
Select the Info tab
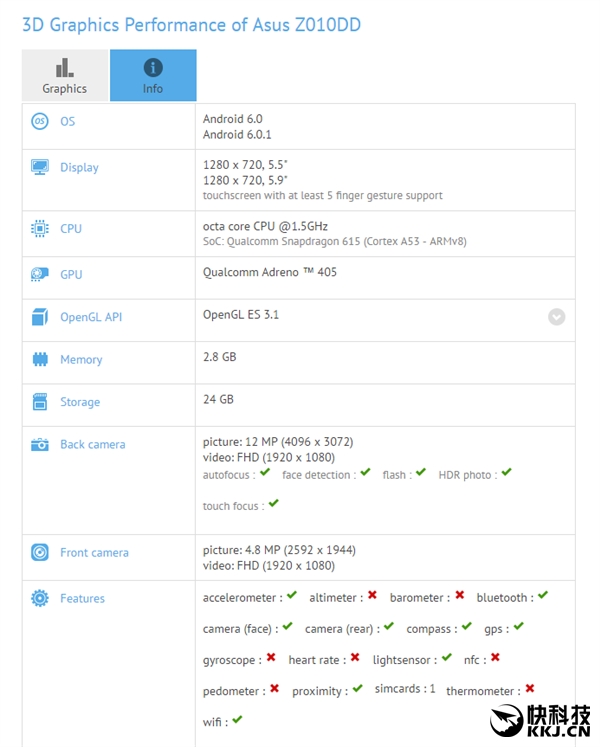point(153,76)
